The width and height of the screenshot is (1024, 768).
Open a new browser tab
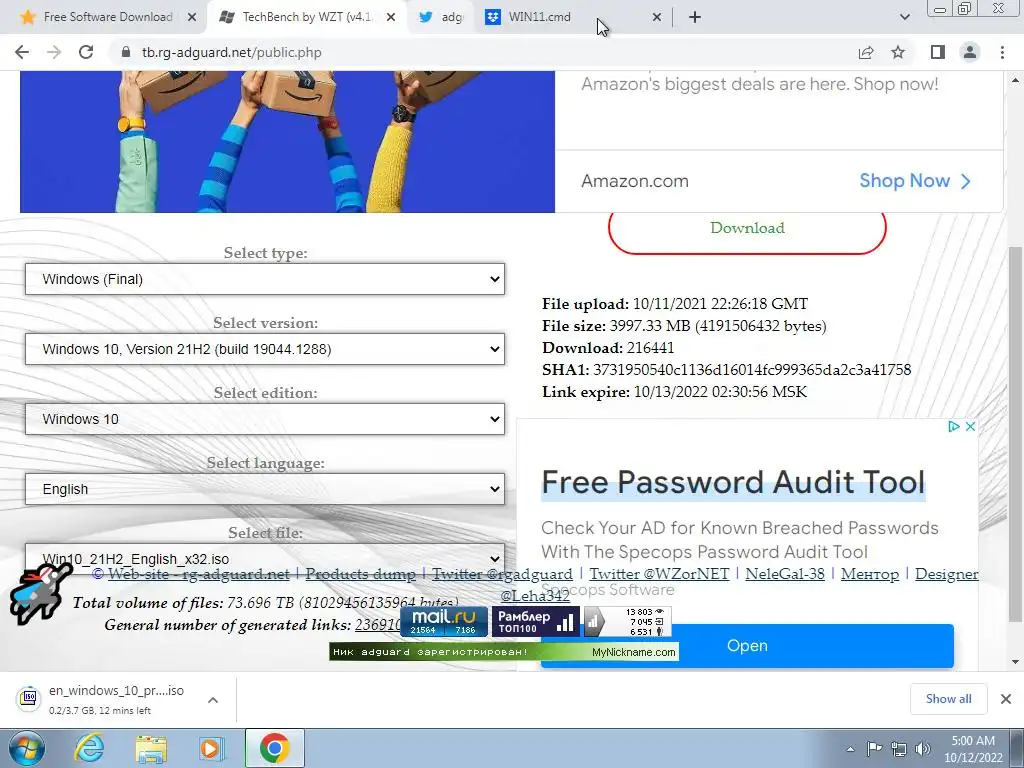coord(695,17)
